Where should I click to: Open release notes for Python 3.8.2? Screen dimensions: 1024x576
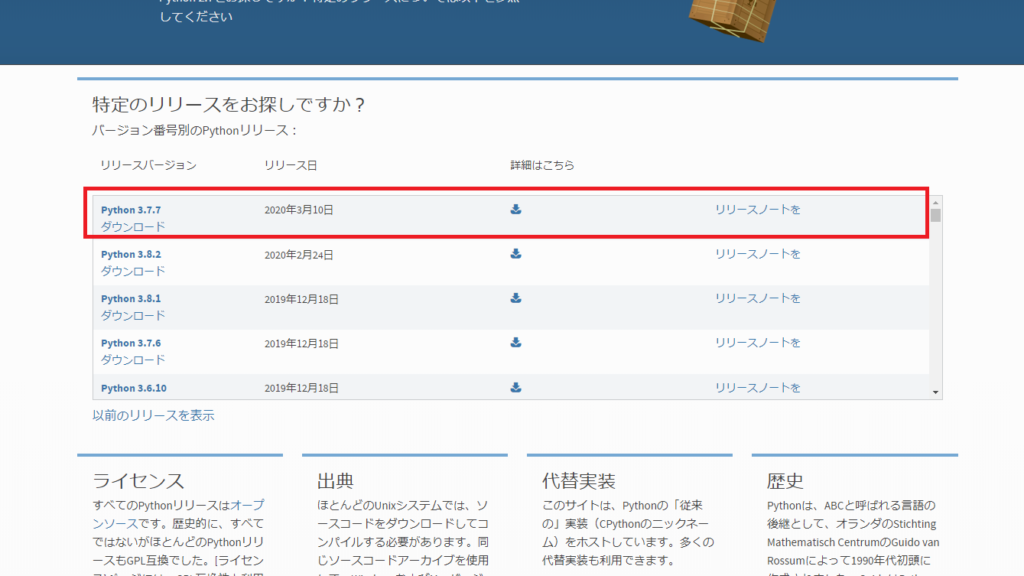tap(756, 254)
